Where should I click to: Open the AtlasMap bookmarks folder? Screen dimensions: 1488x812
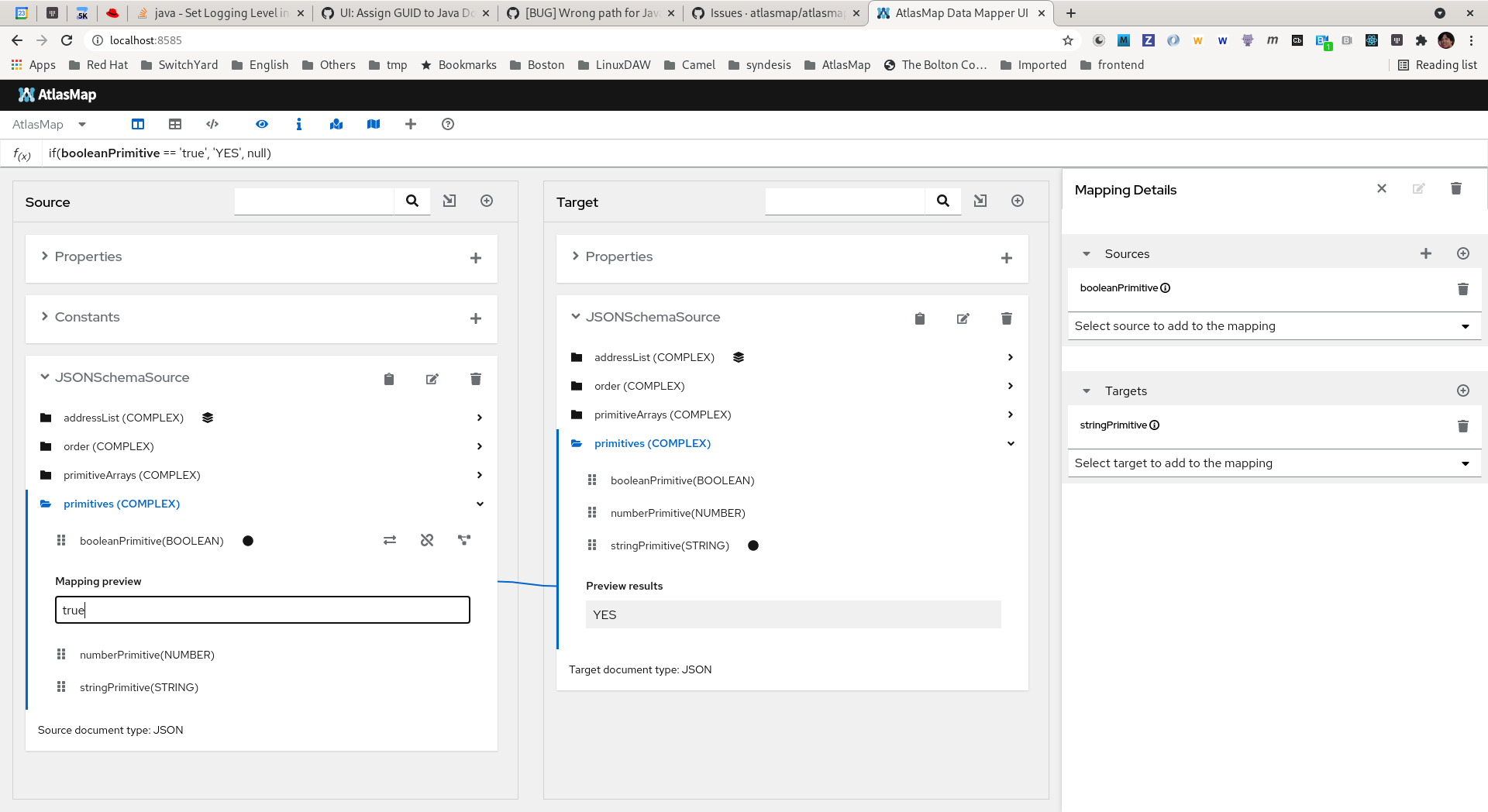pos(838,65)
